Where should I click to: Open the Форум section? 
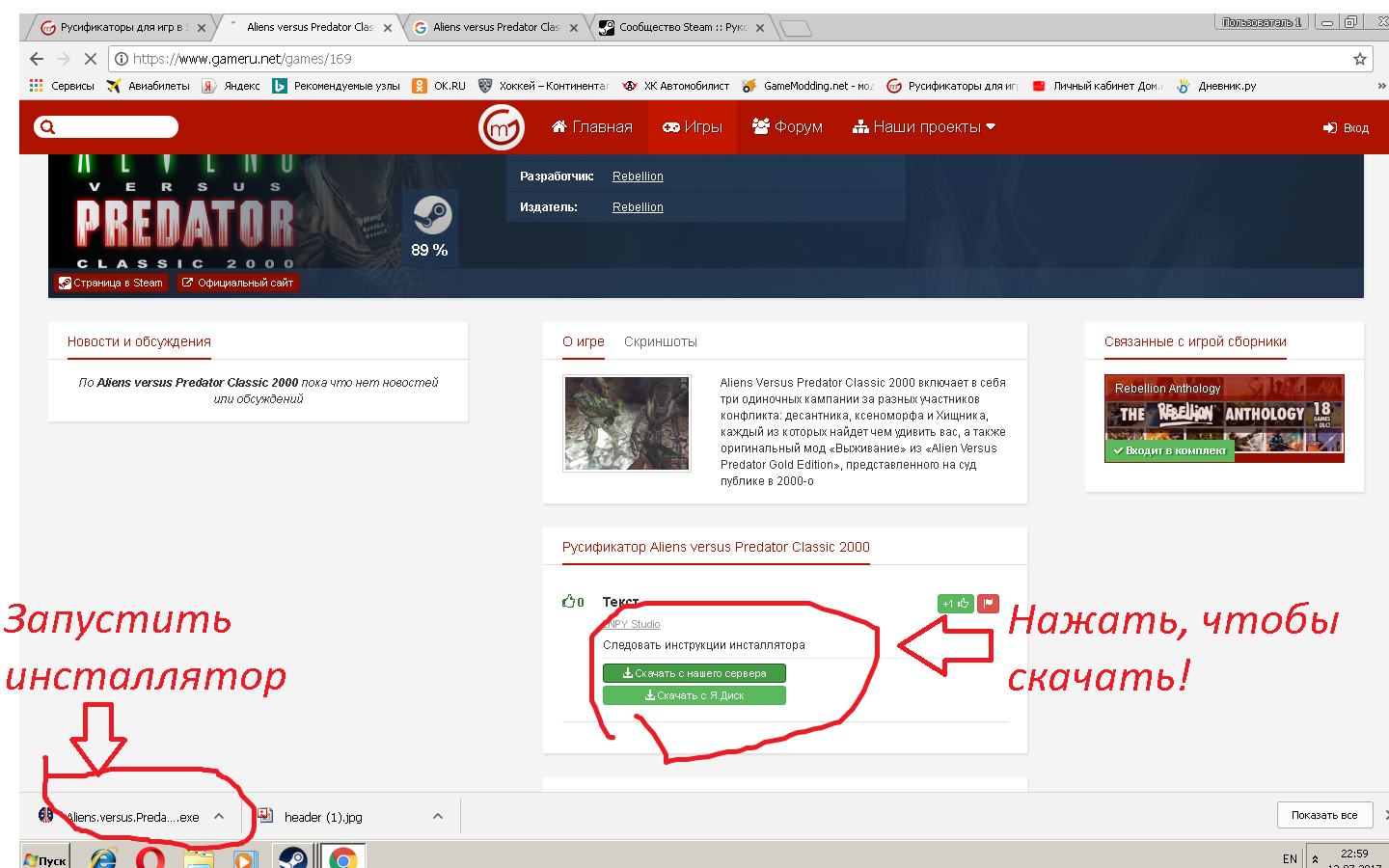787,127
